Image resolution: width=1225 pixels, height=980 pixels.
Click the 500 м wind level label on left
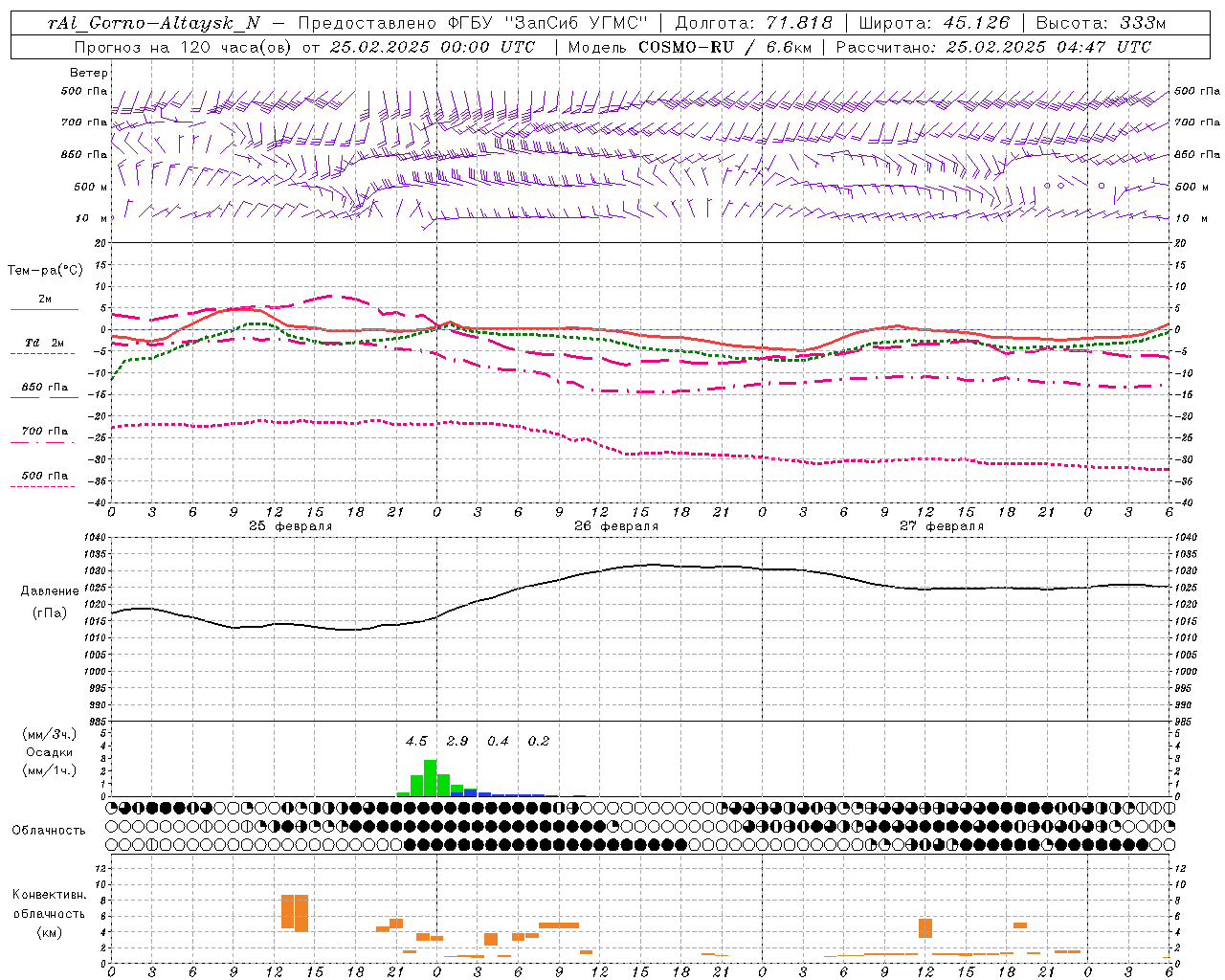(x=92, y=187)
